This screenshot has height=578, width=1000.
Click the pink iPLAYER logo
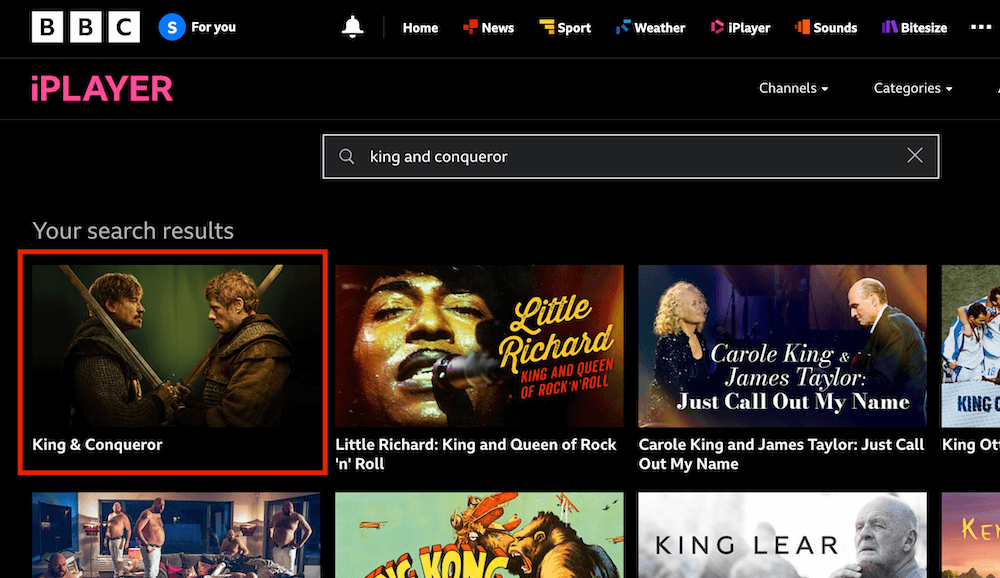click(102, 89)
